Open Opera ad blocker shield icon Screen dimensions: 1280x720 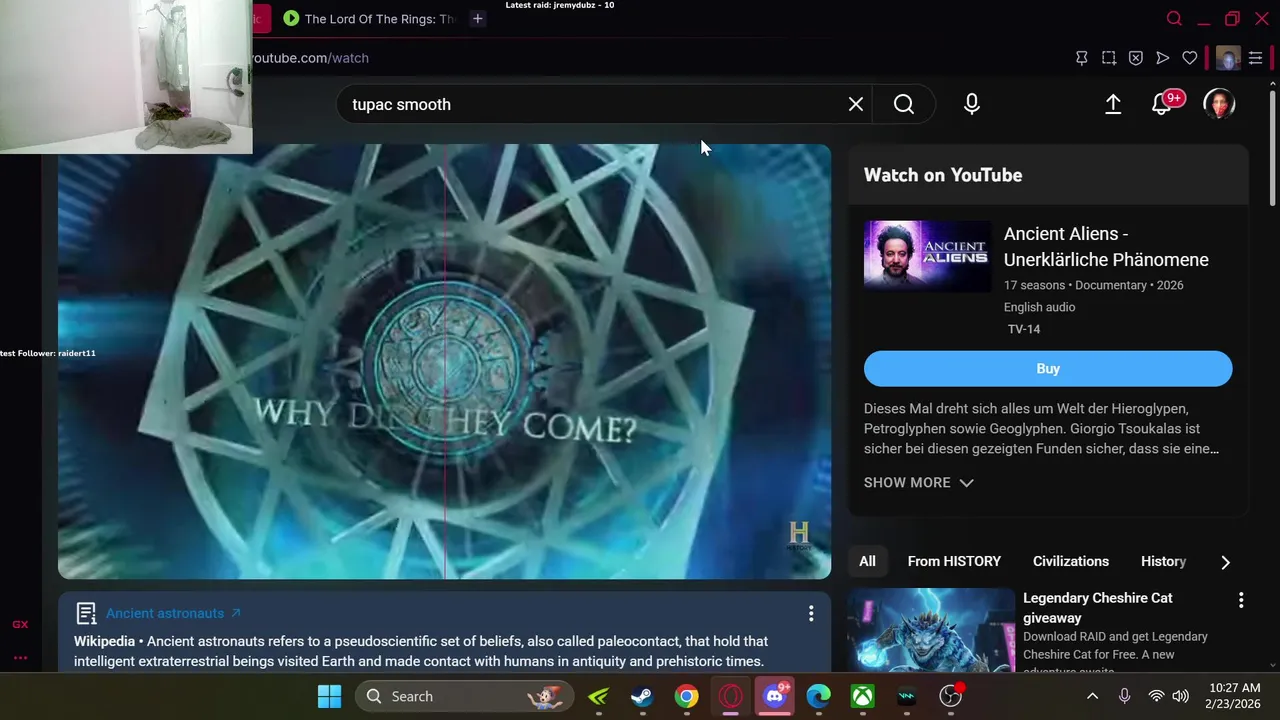(1136, 58)
